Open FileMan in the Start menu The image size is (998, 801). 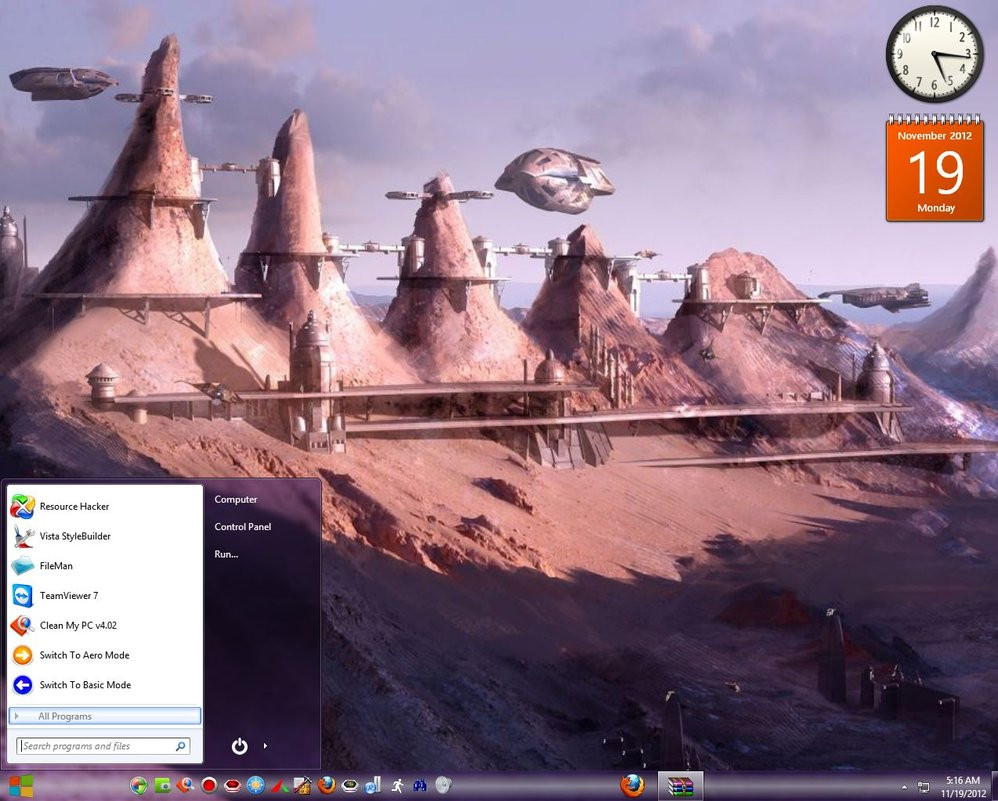(105, 565)
